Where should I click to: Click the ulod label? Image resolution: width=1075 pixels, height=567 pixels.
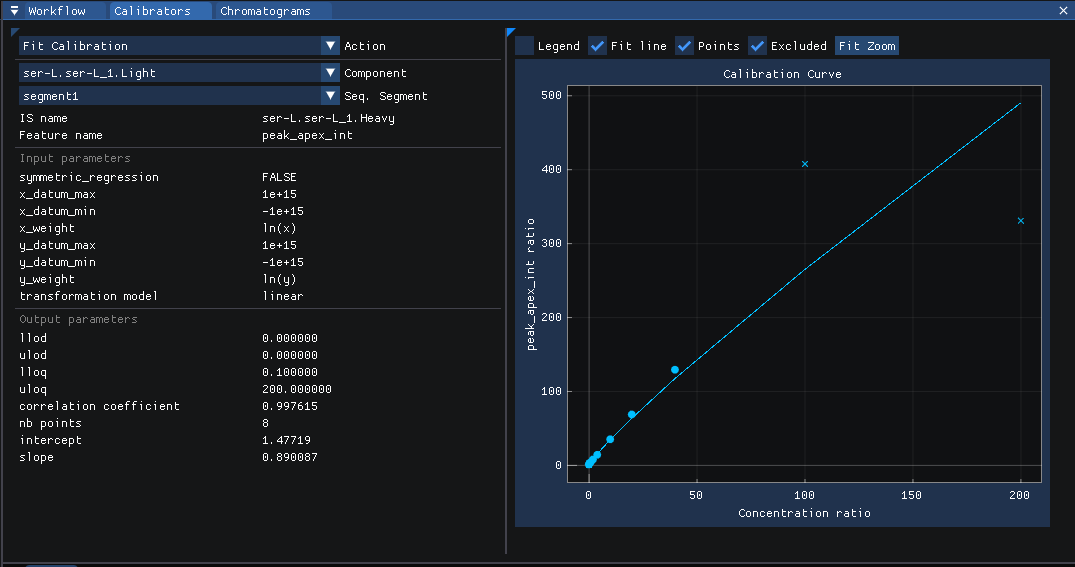pos(33,355)
